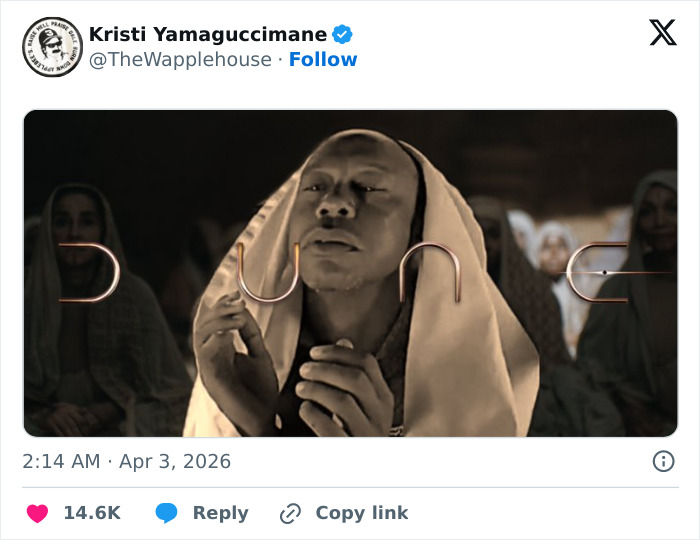Follow @TheWapplehouse
The height and width of the screenshot is (540, 700).
(323, 60)
